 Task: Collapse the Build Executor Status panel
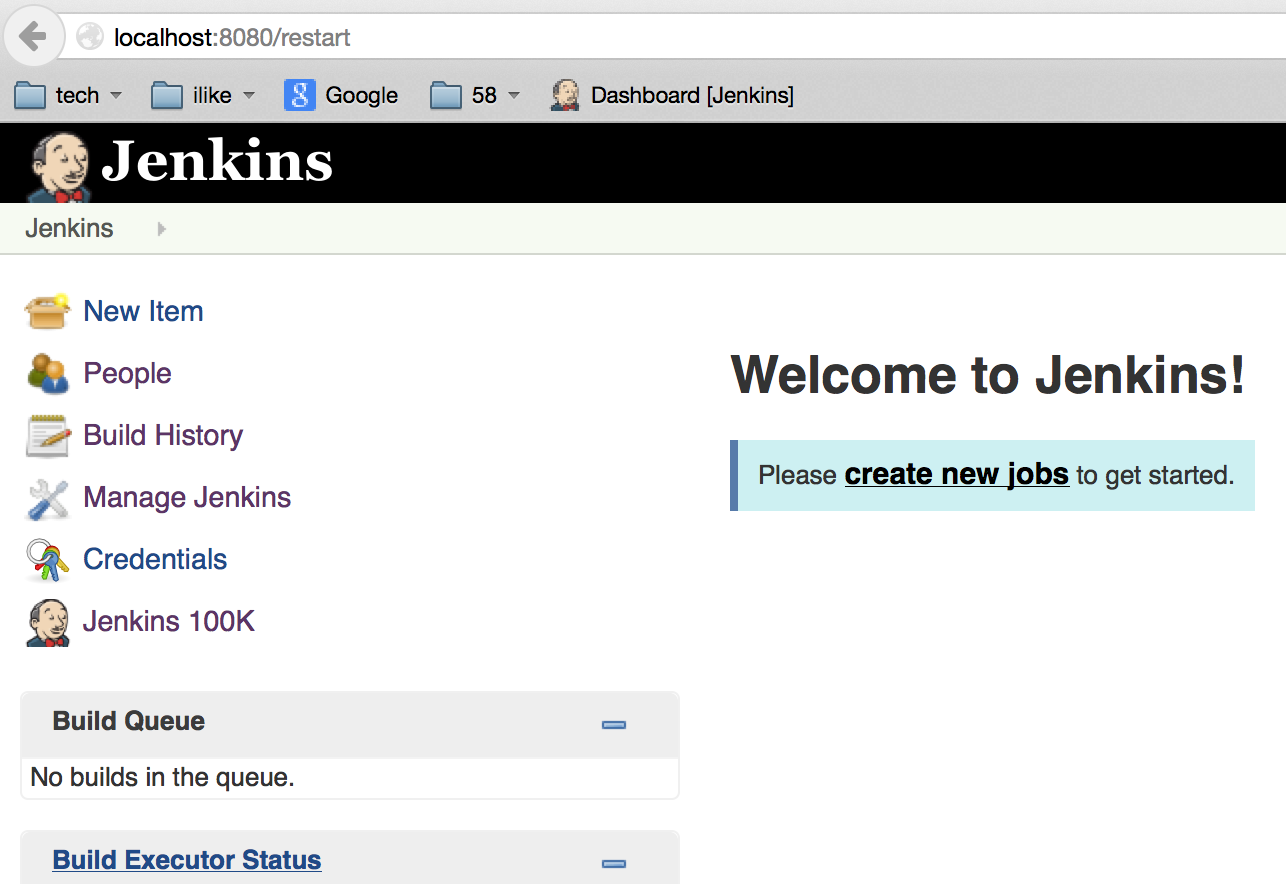(x=614, y=863)
